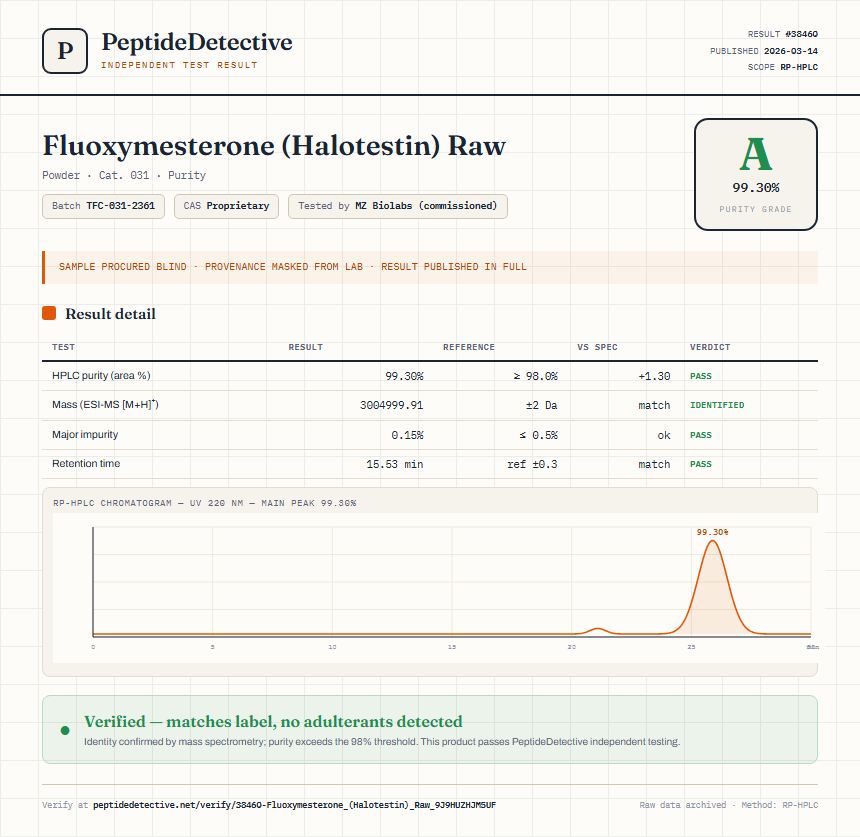Image resolution: width=860 pixels, height=837 pixels.
Task: Click the Fluoxymesterone (Halotestin) Raw heading
Action: pos(274,146)
